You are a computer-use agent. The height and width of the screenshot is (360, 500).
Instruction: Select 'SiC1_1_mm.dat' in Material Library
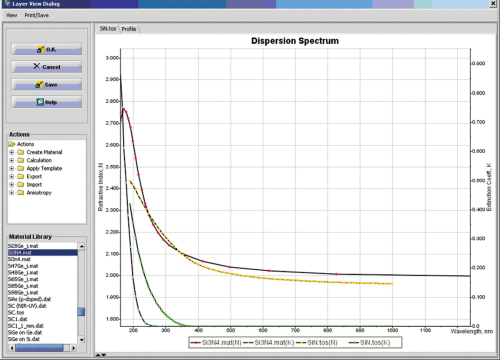tap(26, 326)
